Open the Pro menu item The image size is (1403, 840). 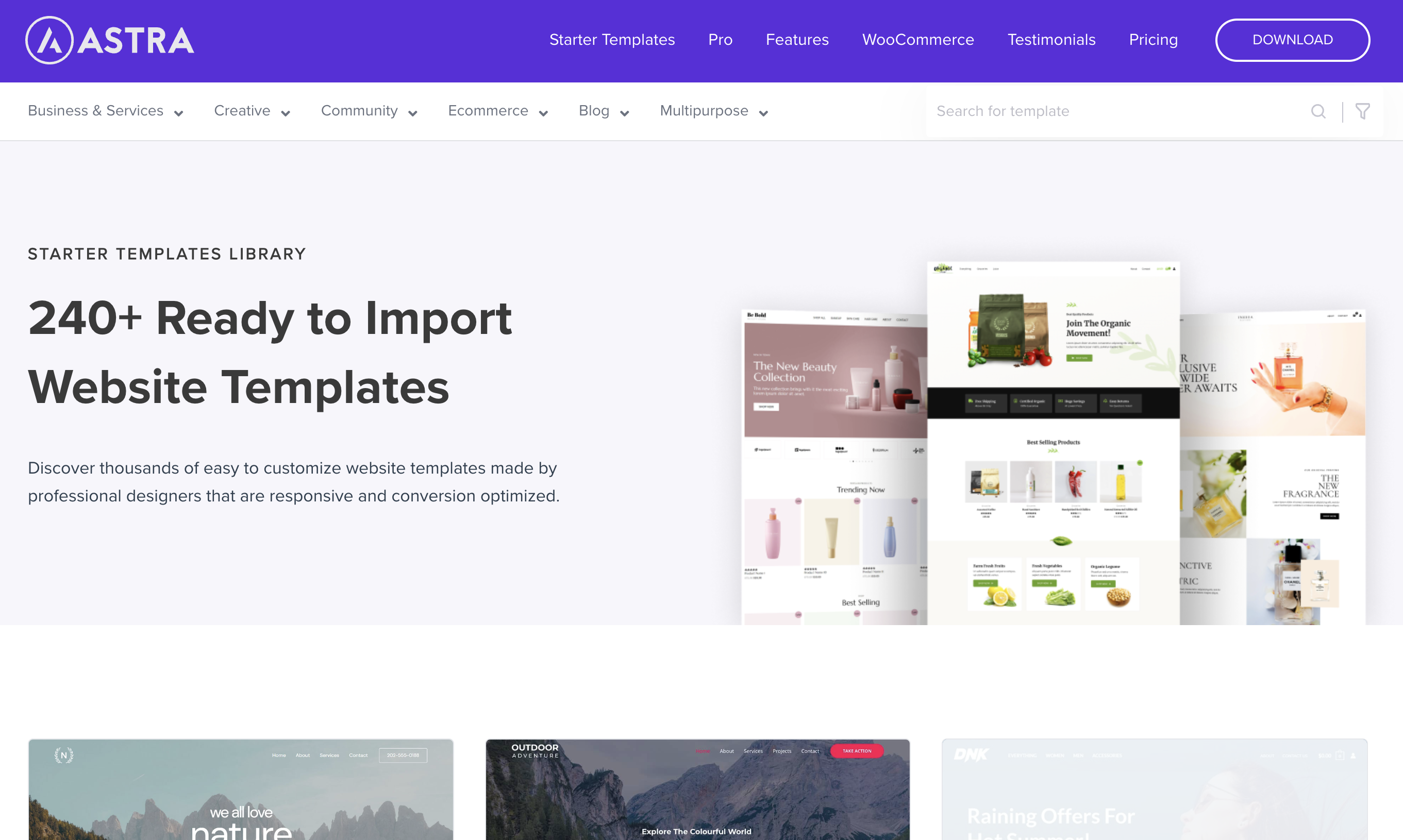click(x=720, y=40)
